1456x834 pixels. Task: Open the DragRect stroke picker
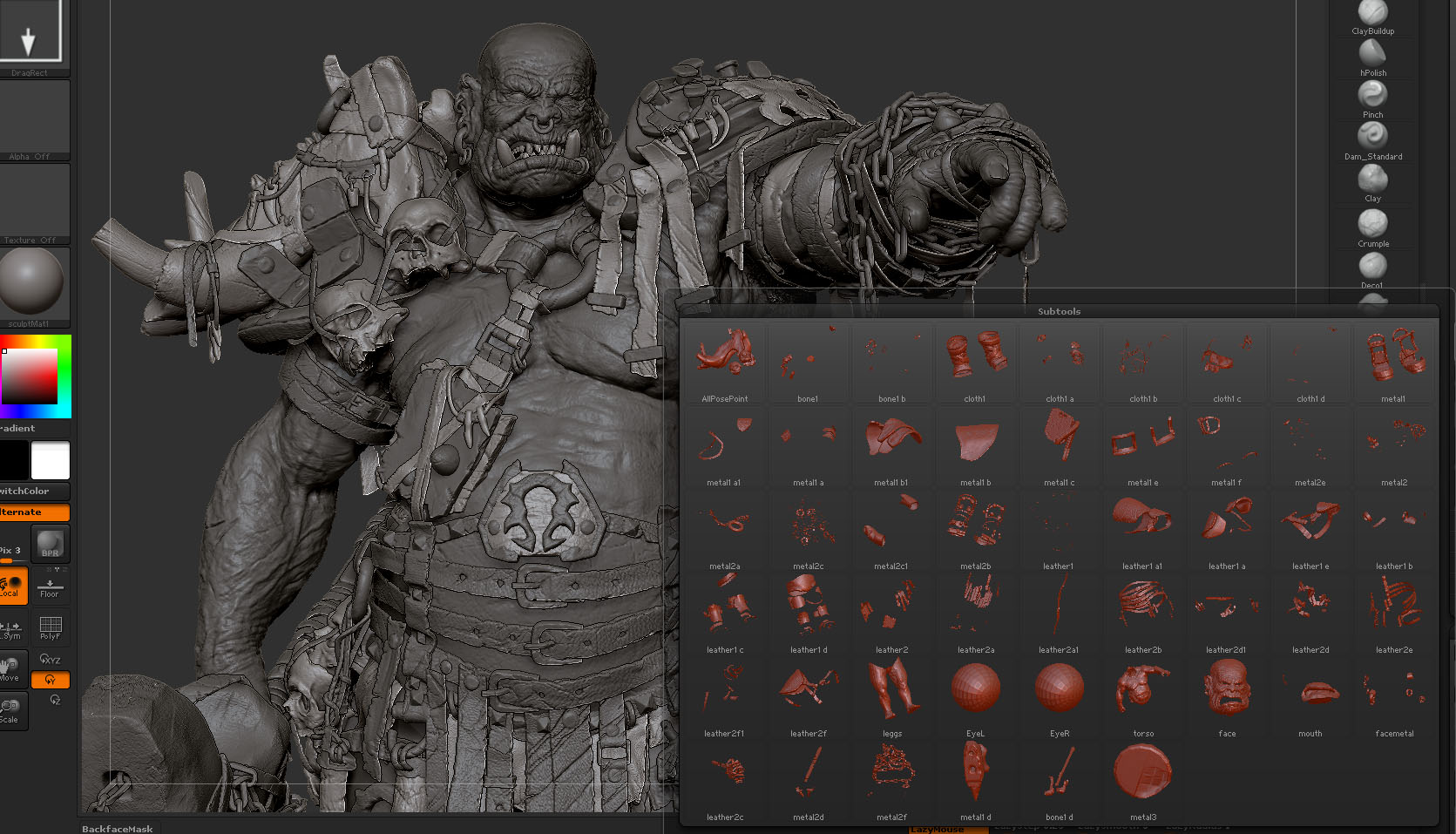coord(30,37)
